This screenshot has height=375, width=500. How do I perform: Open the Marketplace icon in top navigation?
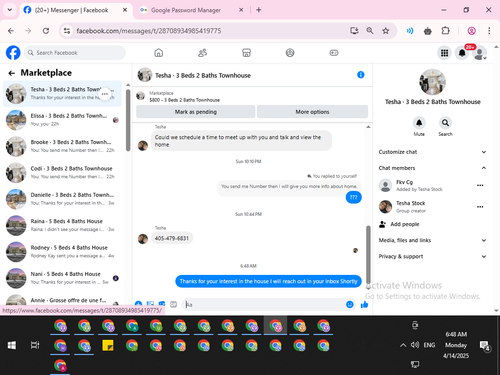246,53
